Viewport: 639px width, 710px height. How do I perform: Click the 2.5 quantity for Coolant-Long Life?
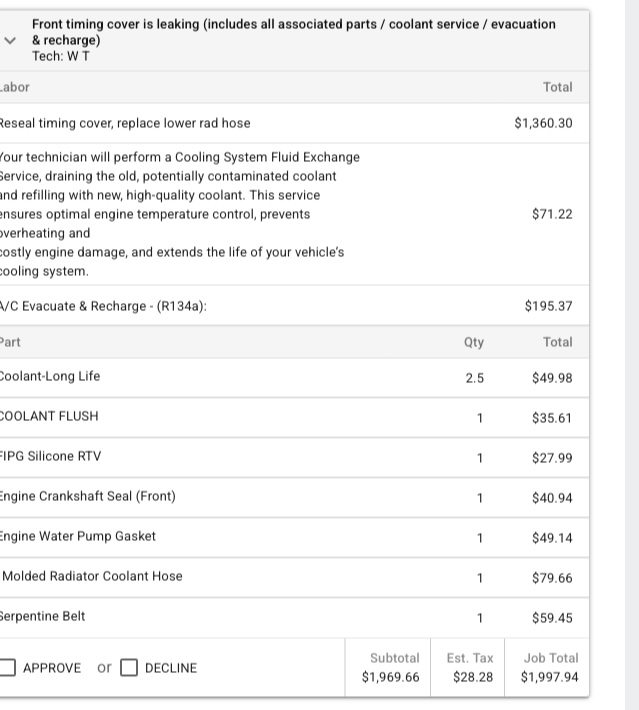point(474,378)
